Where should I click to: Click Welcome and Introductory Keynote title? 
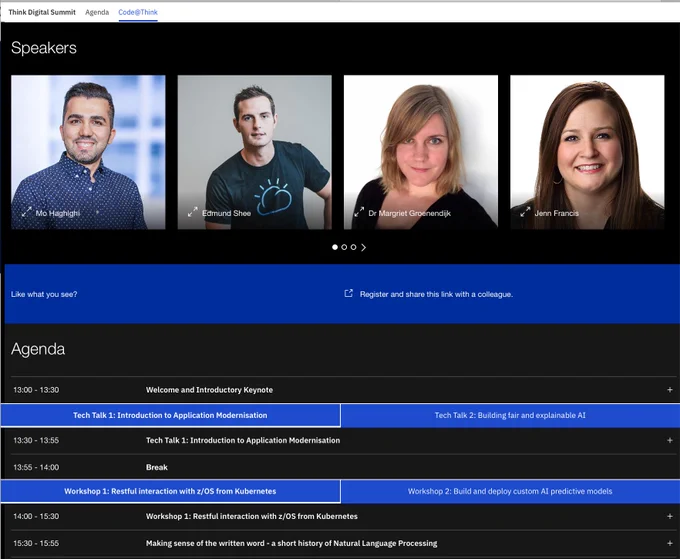point(209,390)
